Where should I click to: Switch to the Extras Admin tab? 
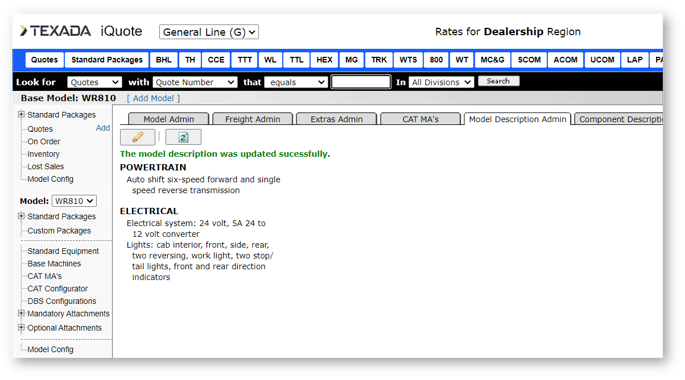tap(336, 119)
